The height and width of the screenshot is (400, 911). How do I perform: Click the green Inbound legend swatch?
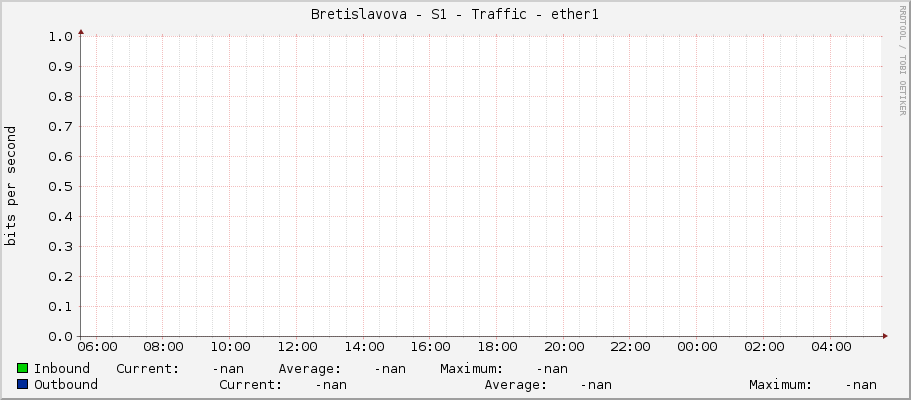(x=23, y=369)
